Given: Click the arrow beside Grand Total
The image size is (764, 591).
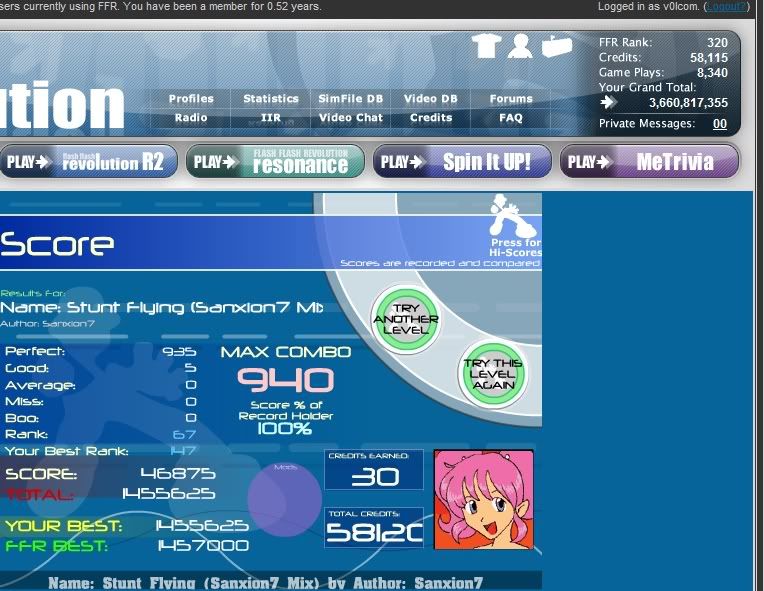Looking at the screenshot, I should pyautogui.click(x=608, y=102).
